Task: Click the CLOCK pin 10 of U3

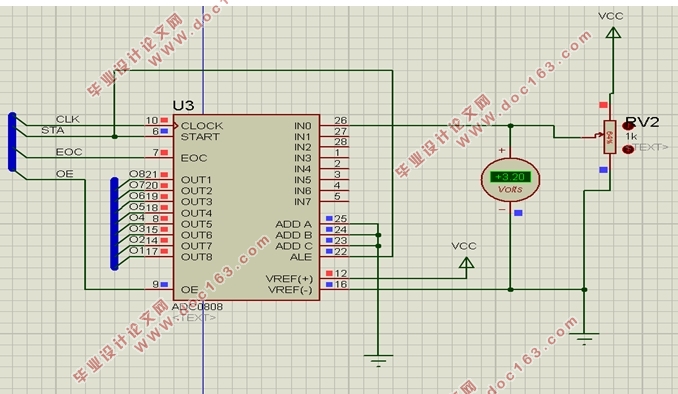Action: pos(159,125)
